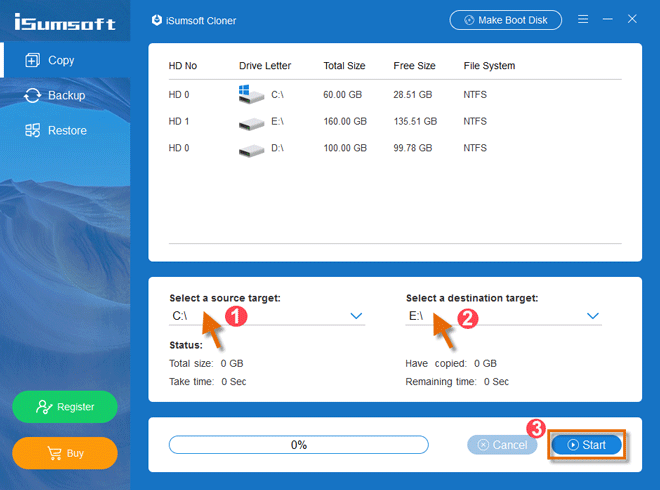Click the user icon on Register button
Screen dimensions: 660x490
(44, 407)
